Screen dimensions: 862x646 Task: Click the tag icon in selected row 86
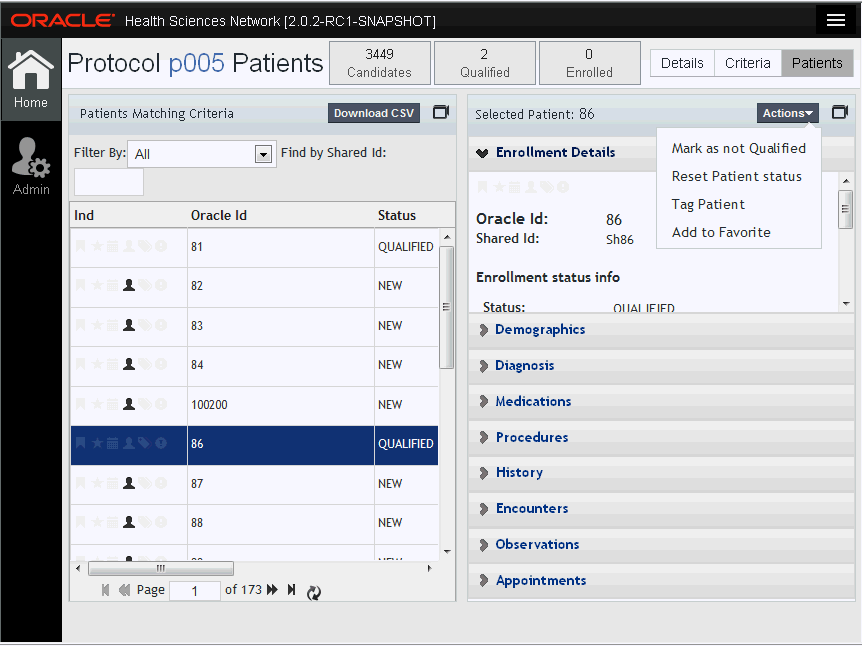pos(145,443)
